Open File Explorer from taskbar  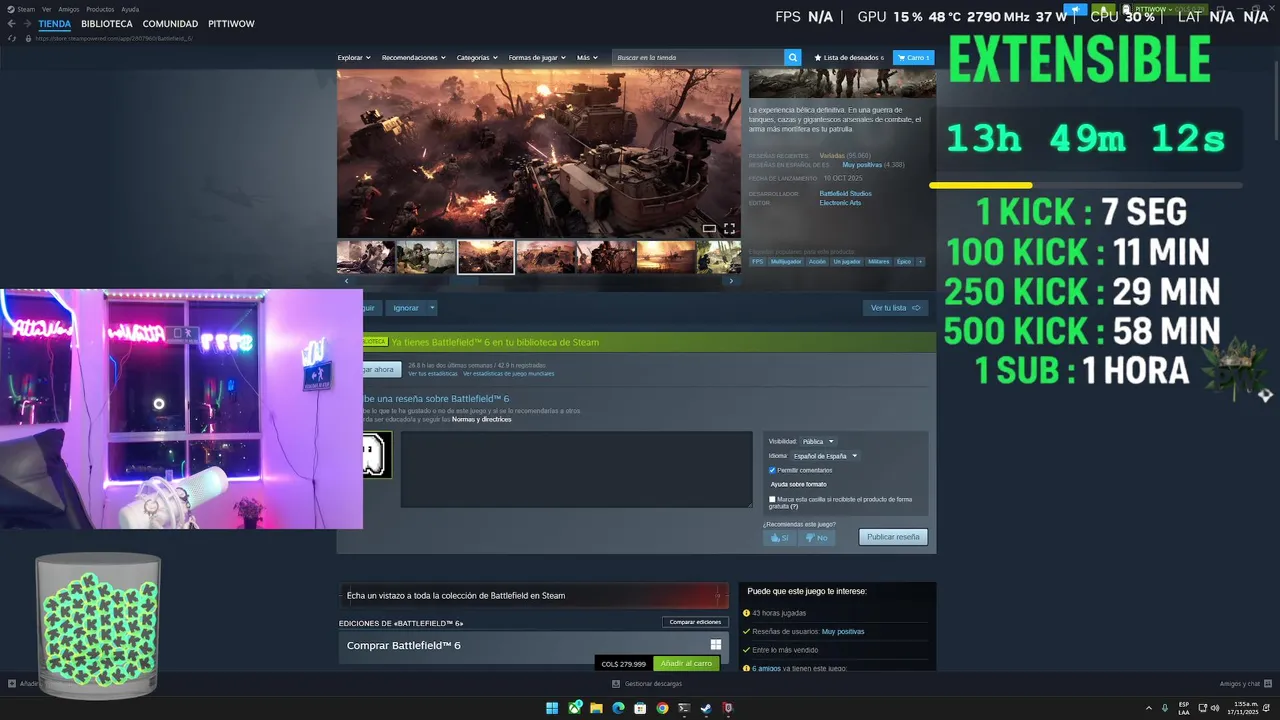[x=596, y=708]
